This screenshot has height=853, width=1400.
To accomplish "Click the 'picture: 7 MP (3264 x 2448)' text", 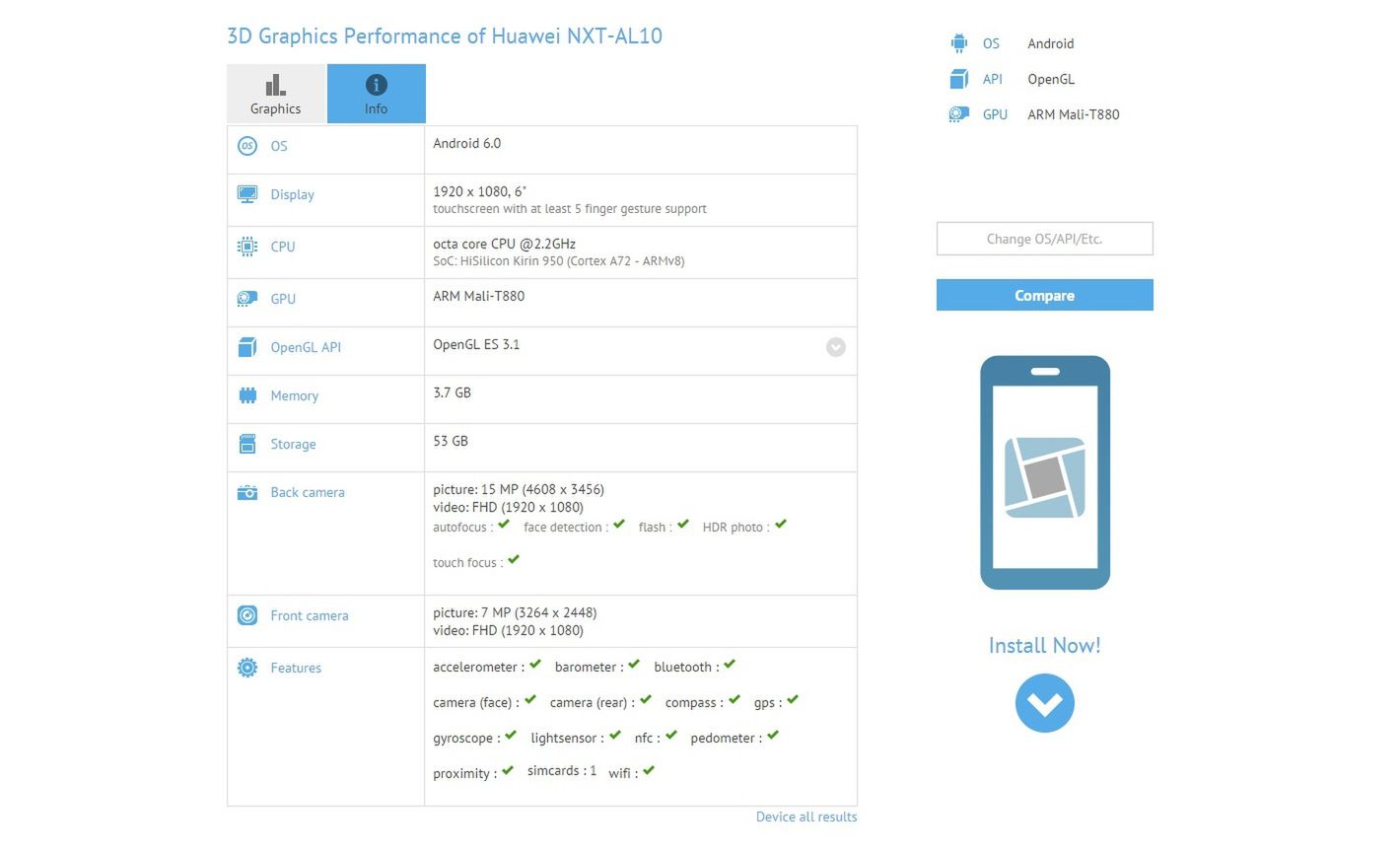I will coord(515,612).
